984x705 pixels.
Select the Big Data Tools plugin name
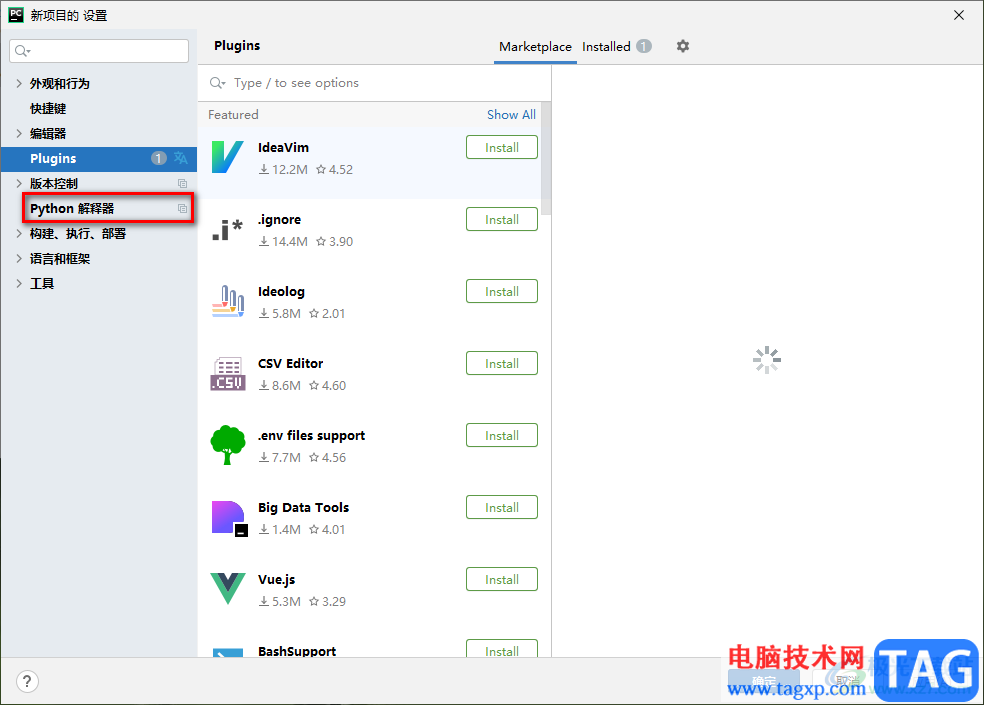point(303,507)
